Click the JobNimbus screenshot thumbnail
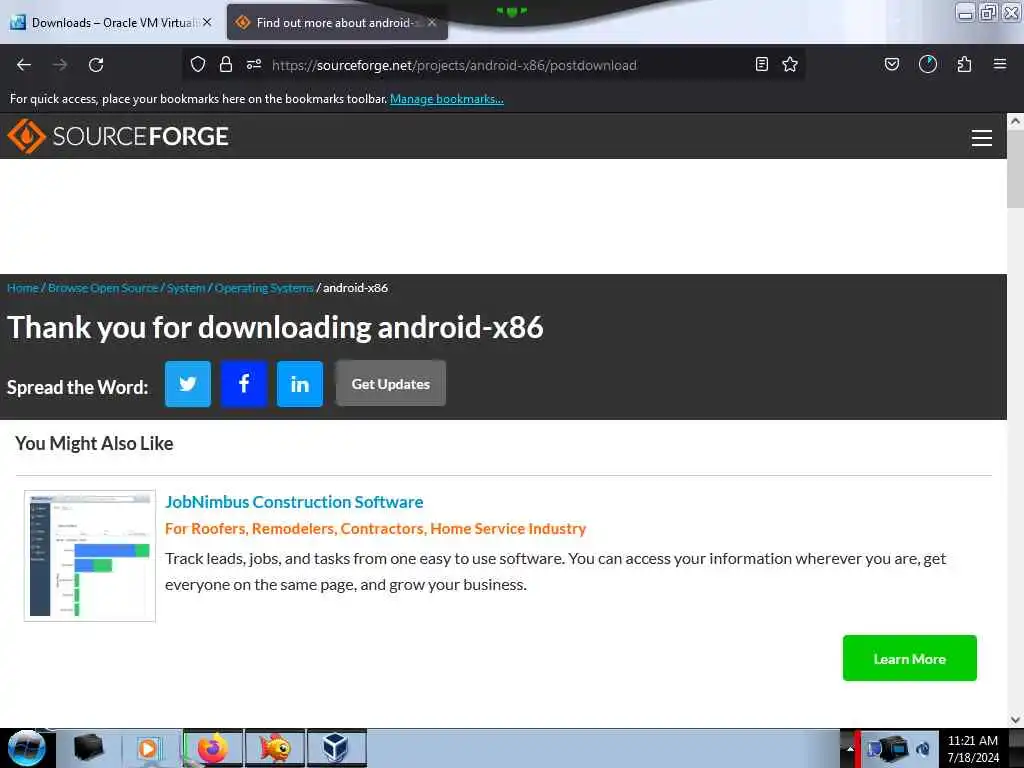Screen dimensions: 1024x768 coord(90,556)
